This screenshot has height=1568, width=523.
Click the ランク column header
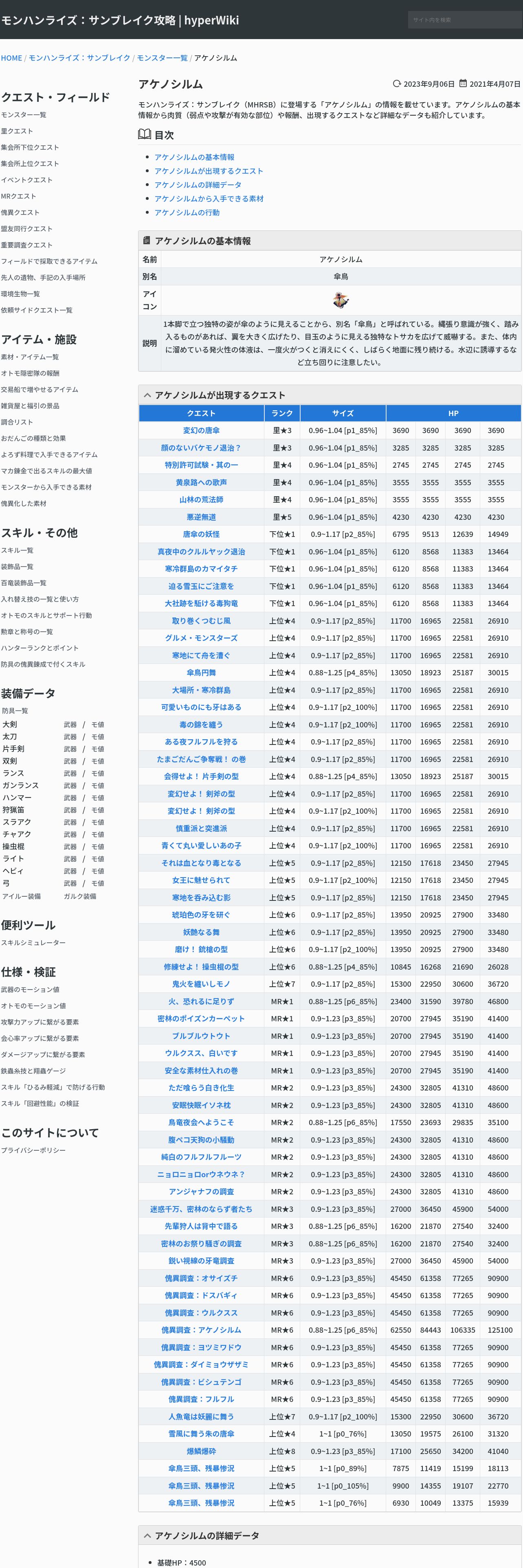tap(282, 413)
